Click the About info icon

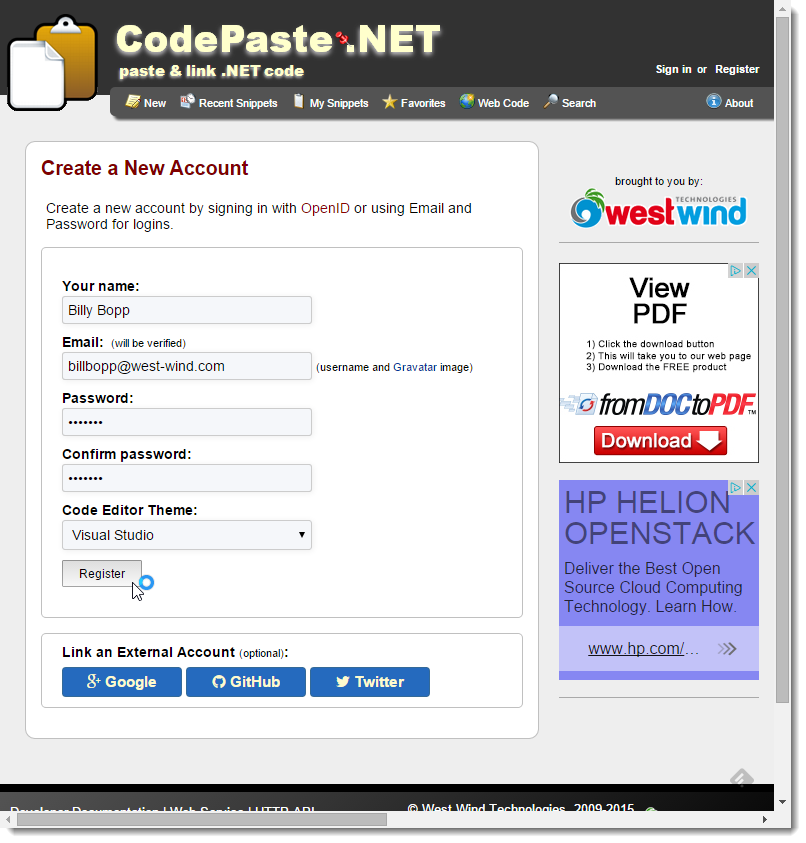pyautogui.click(x=714, y=101)
